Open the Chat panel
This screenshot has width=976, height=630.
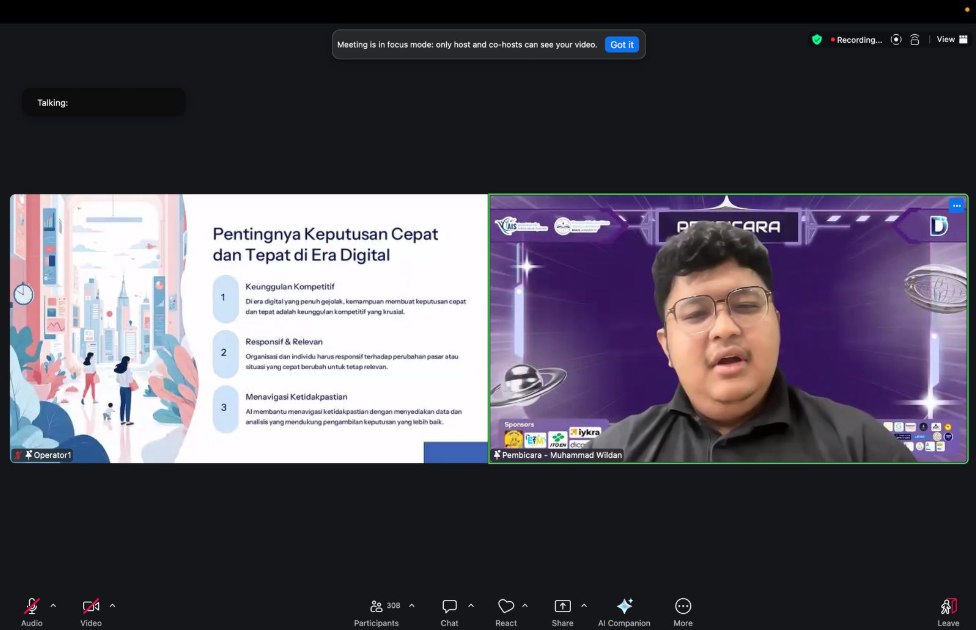click(x=450, y=607)
